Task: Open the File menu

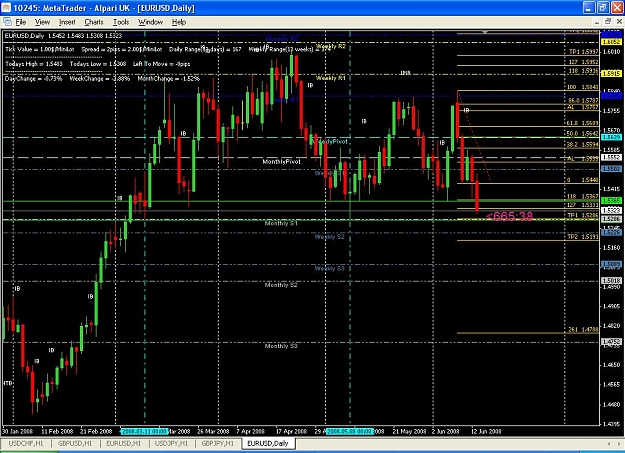Action: [20, 22]
